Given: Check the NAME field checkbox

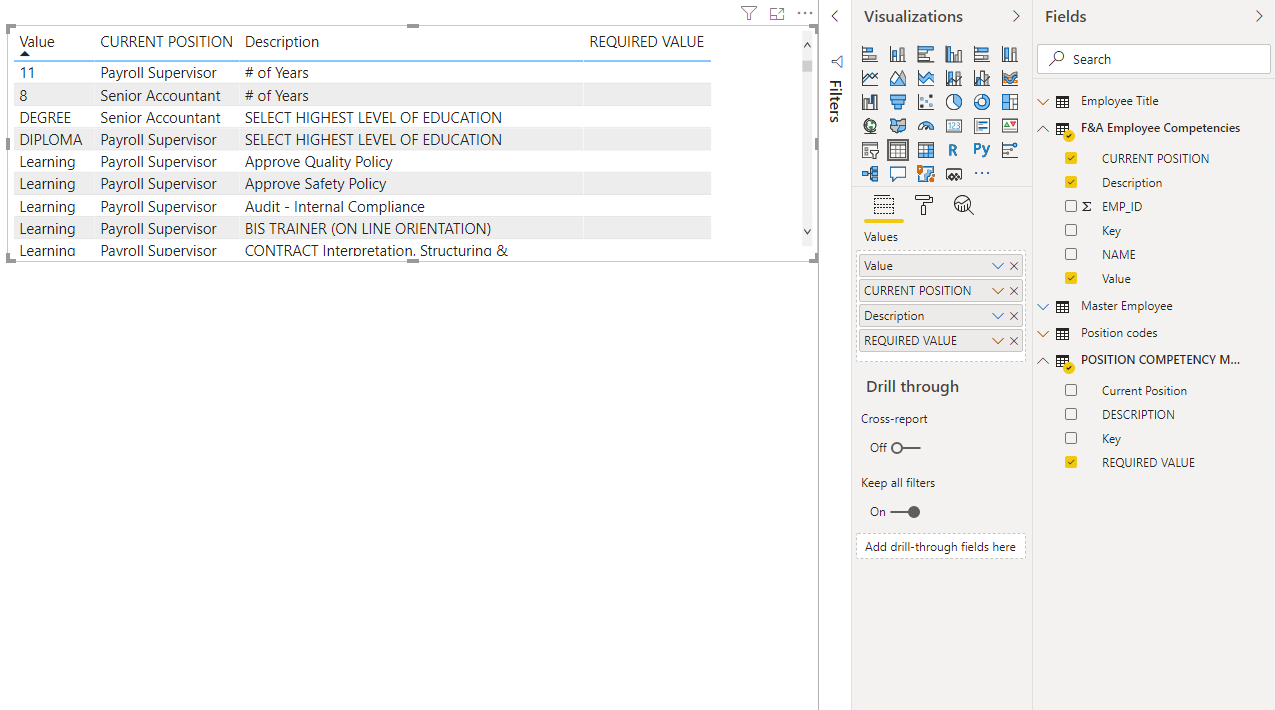Looking at the screenshot, I should point(1071,254).
